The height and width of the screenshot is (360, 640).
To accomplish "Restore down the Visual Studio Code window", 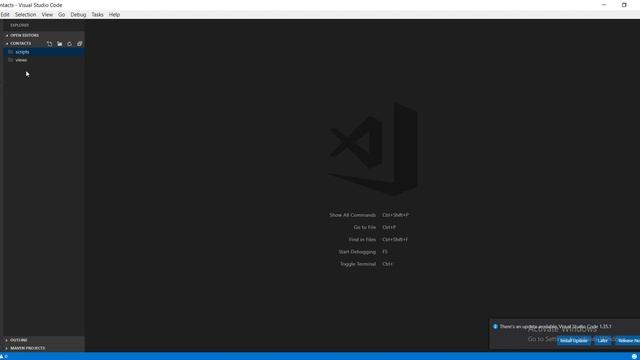I will pyautogui.click(x=624, y=5).
